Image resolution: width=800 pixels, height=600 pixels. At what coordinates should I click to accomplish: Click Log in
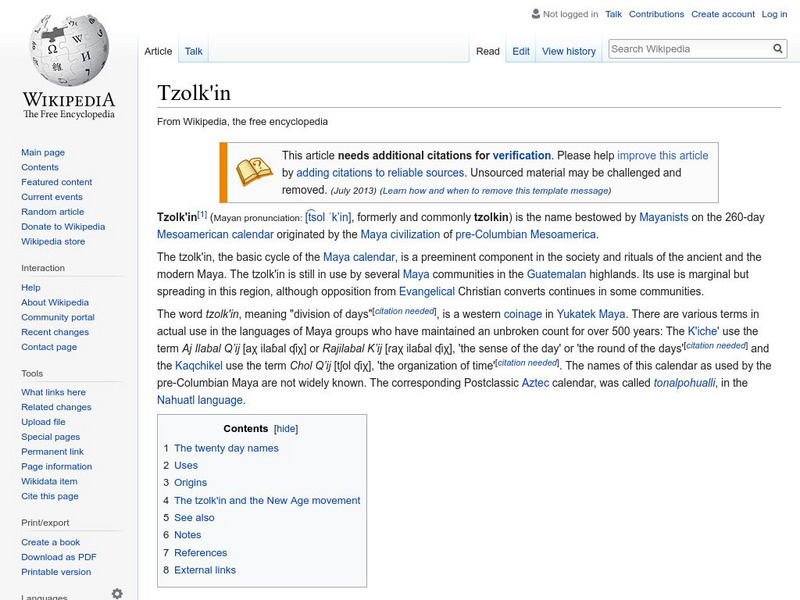coord(774,14)
